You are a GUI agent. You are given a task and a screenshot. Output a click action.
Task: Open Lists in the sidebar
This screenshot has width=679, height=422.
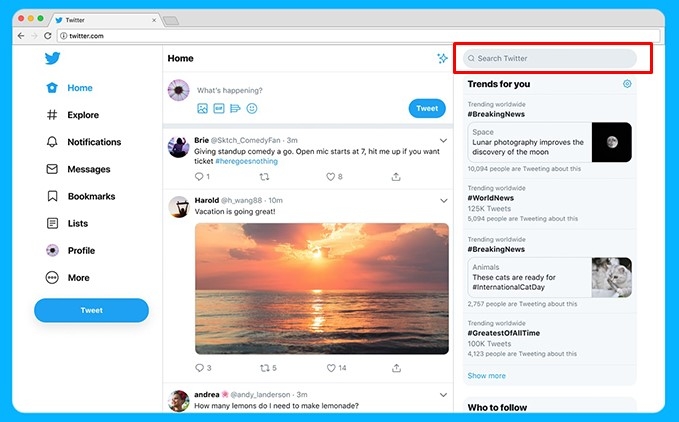point(67,223)
